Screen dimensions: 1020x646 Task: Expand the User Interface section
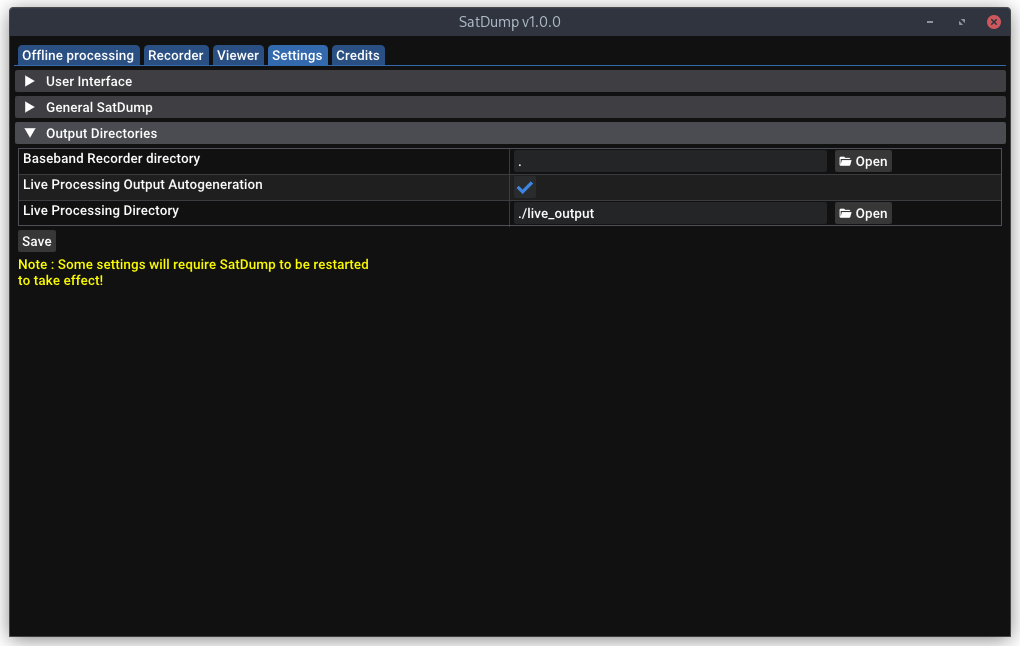click(510, 81)
